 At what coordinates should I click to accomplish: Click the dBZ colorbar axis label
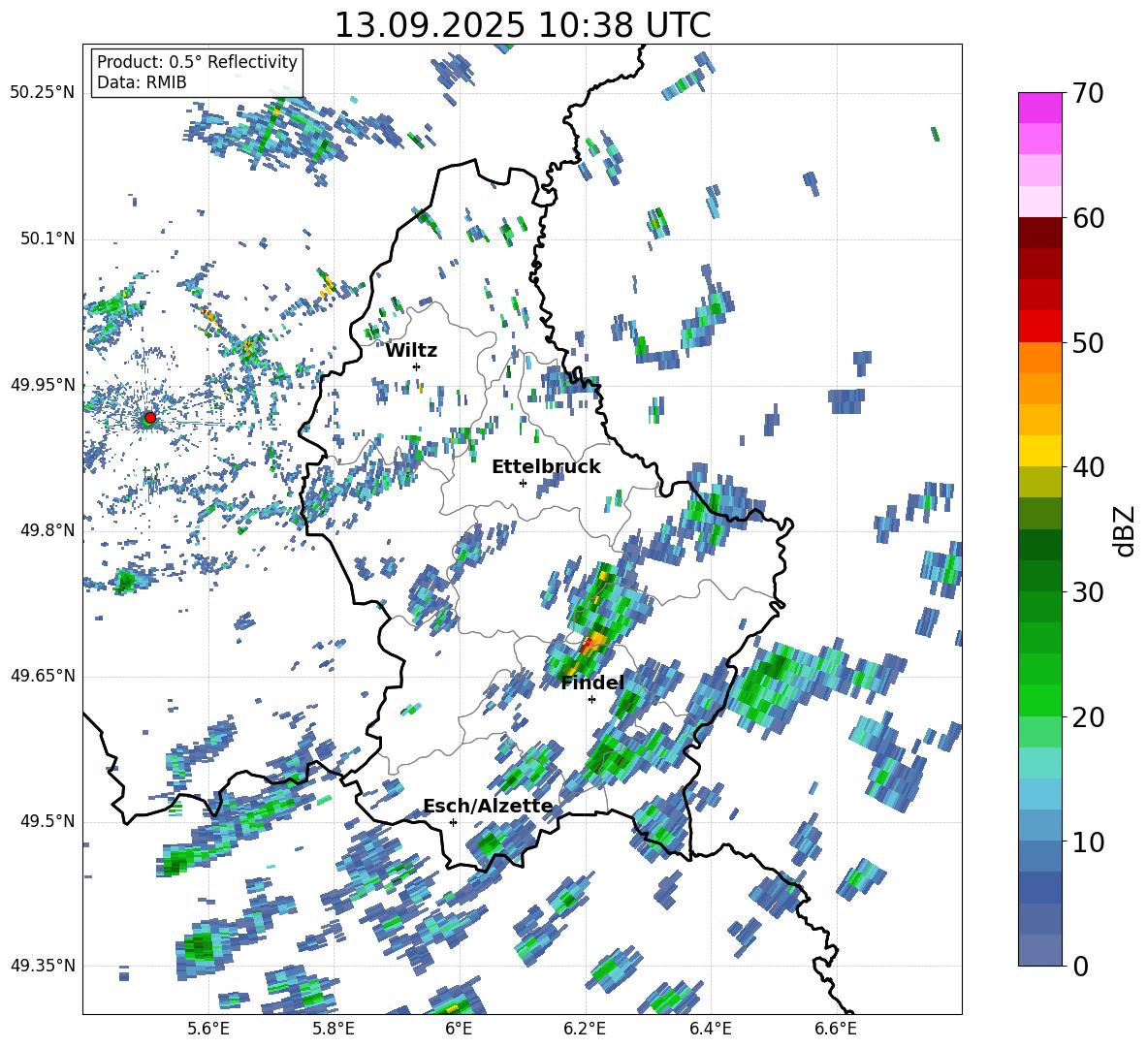pyautogui.click(x=1126, y=530)
